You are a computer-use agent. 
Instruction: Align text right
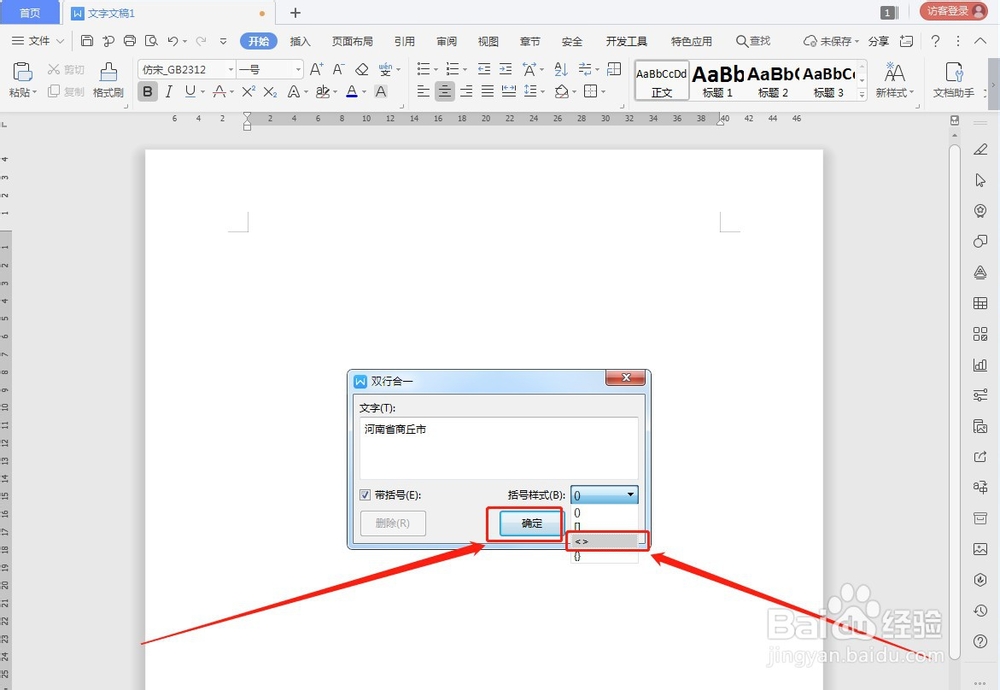[466, 92]
